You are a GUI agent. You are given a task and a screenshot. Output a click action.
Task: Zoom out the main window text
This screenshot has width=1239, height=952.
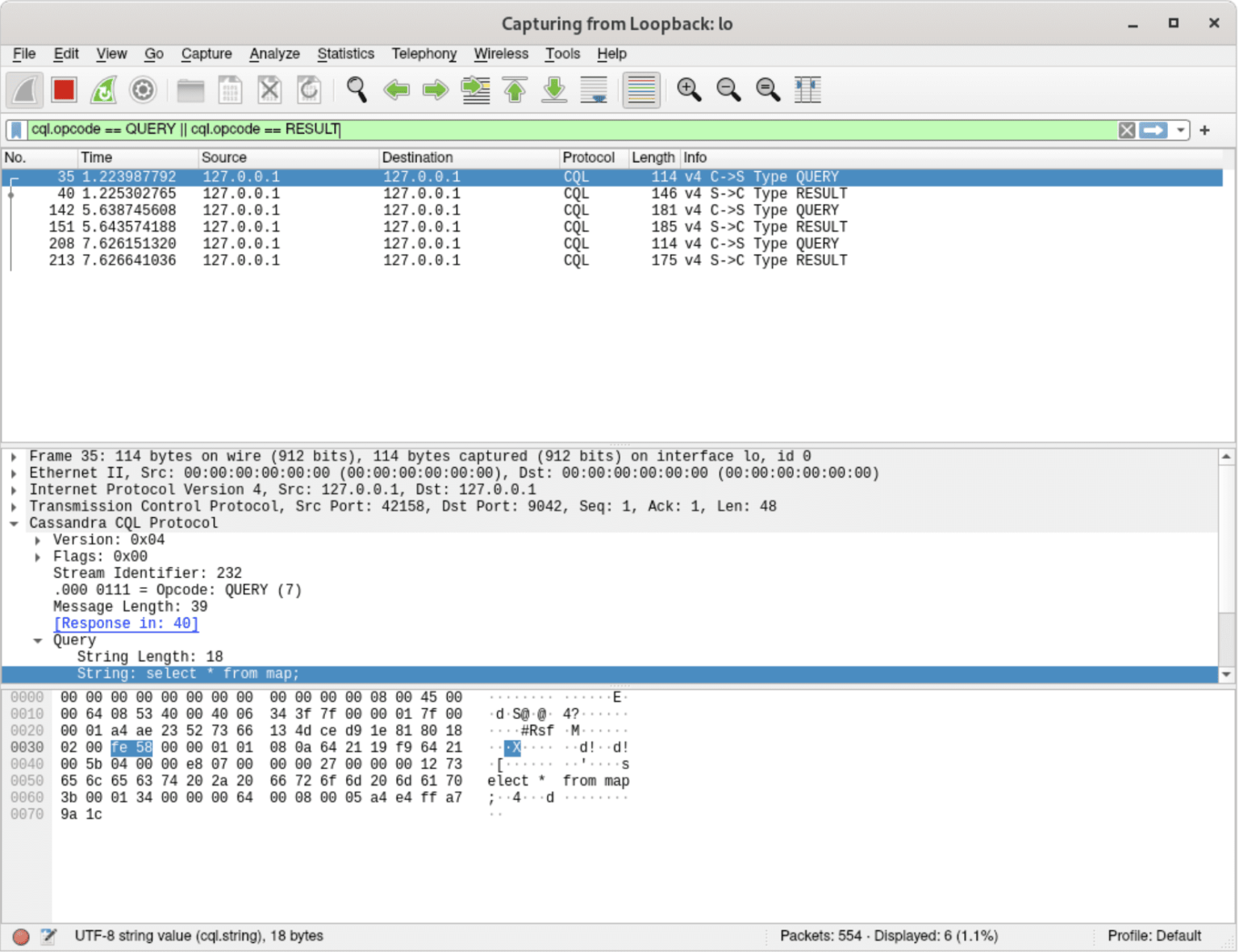728,90
